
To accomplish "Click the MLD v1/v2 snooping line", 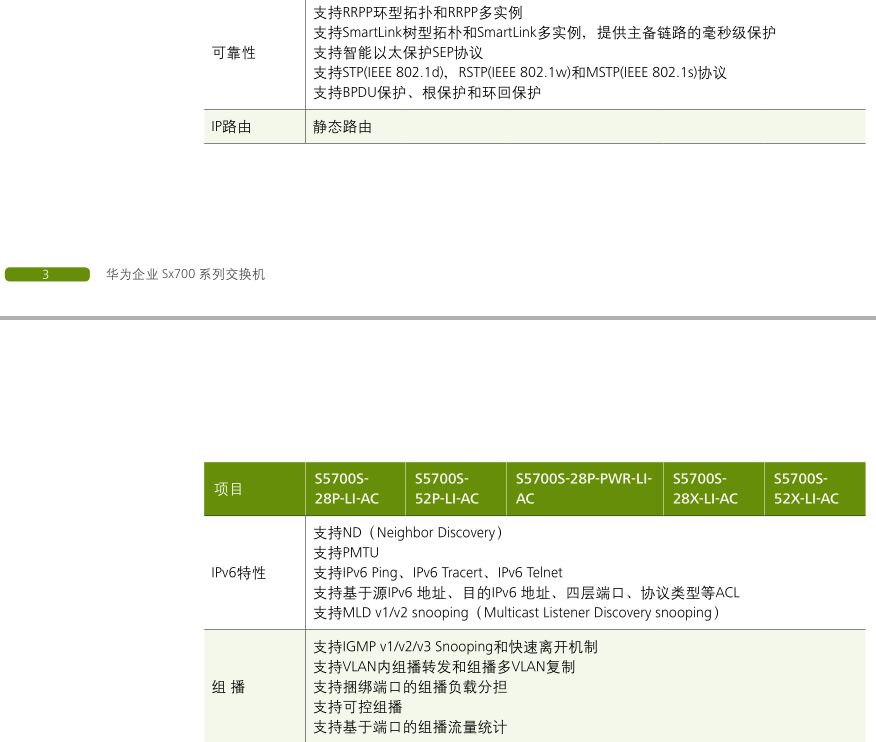I will pyautogui.click(x=516, y=613).
